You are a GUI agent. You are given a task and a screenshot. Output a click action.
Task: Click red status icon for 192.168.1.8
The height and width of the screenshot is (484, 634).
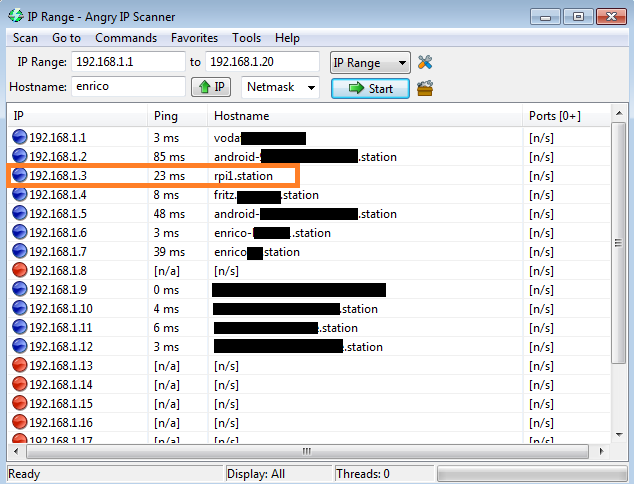pos(19,270)
